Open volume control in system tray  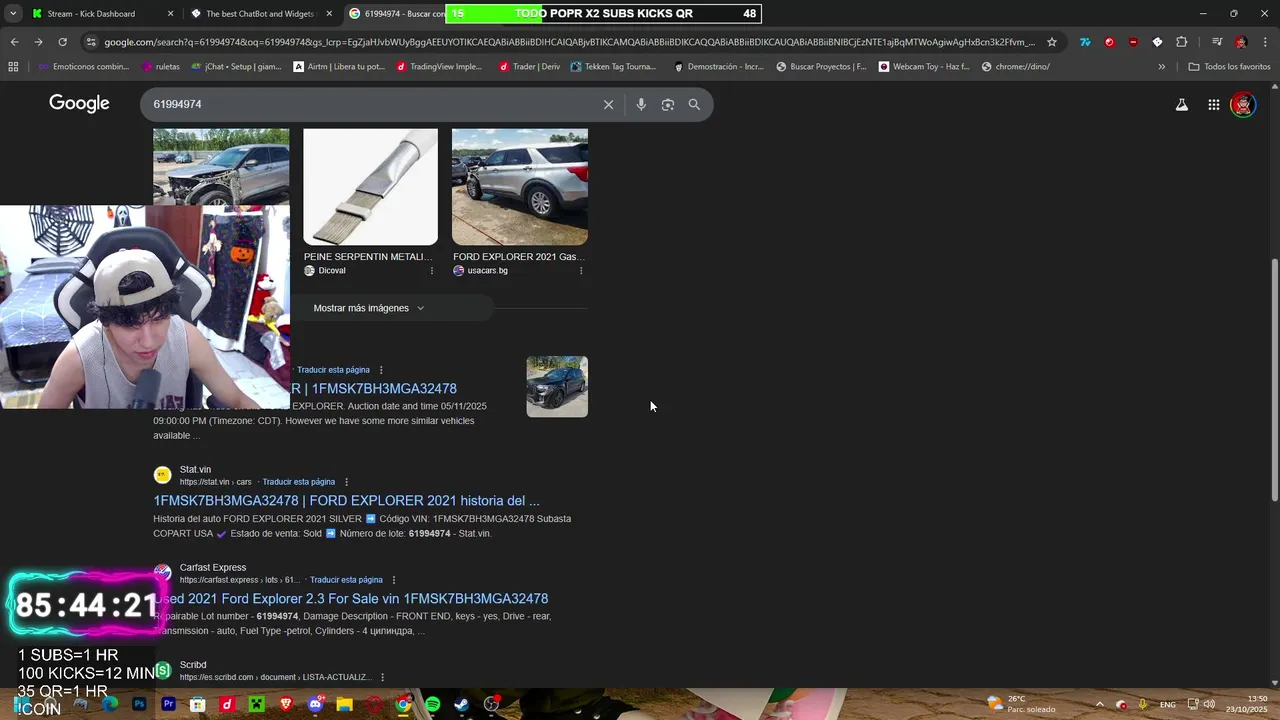1209,704
